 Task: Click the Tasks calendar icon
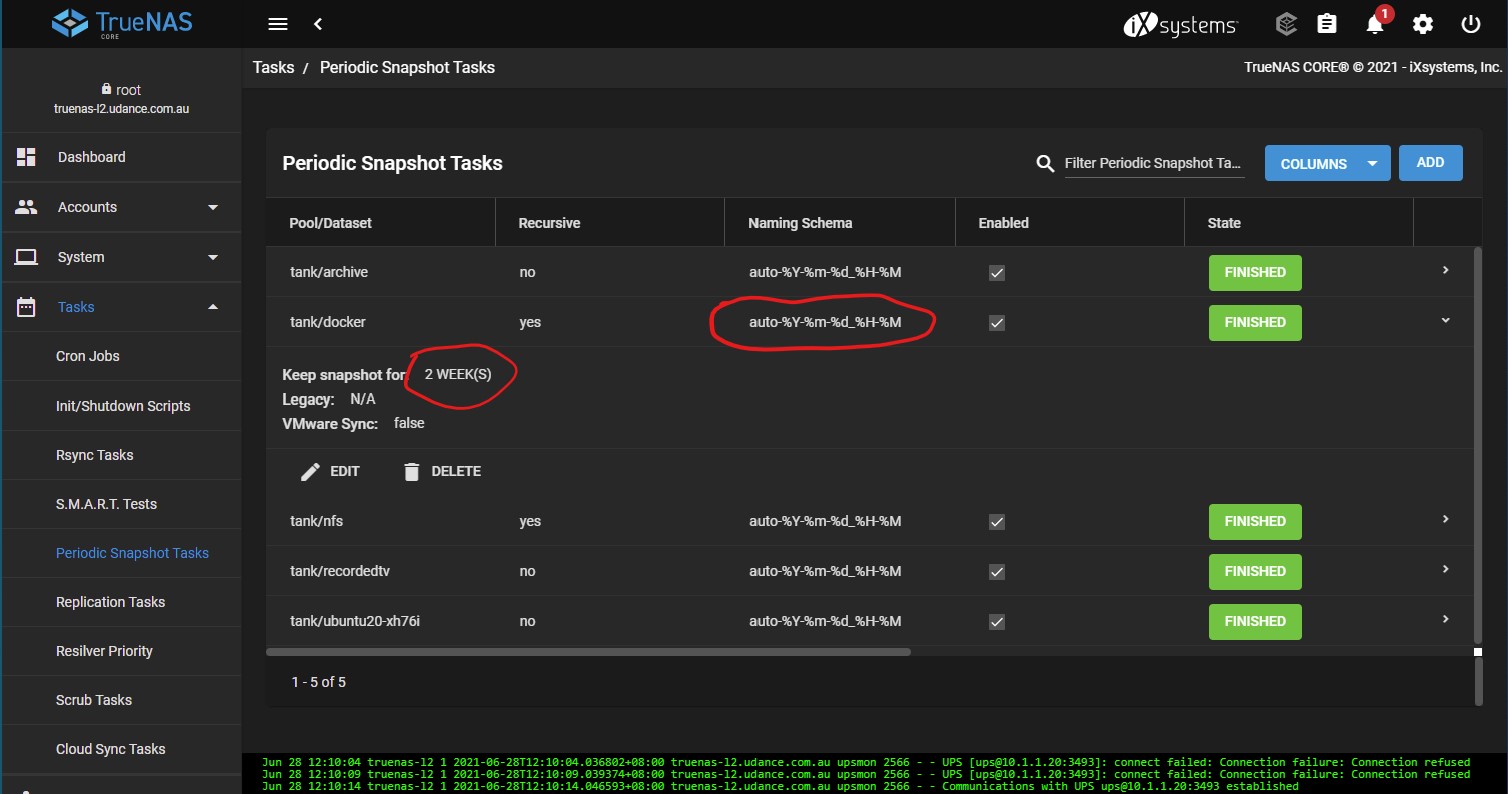tap(26, 307)
